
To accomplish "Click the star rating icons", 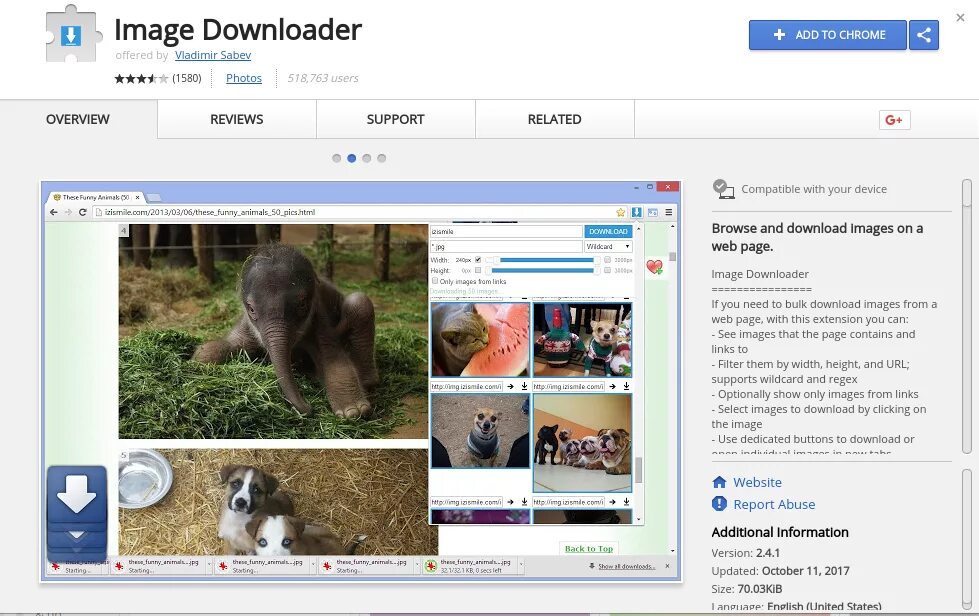I will coord(141,78).
